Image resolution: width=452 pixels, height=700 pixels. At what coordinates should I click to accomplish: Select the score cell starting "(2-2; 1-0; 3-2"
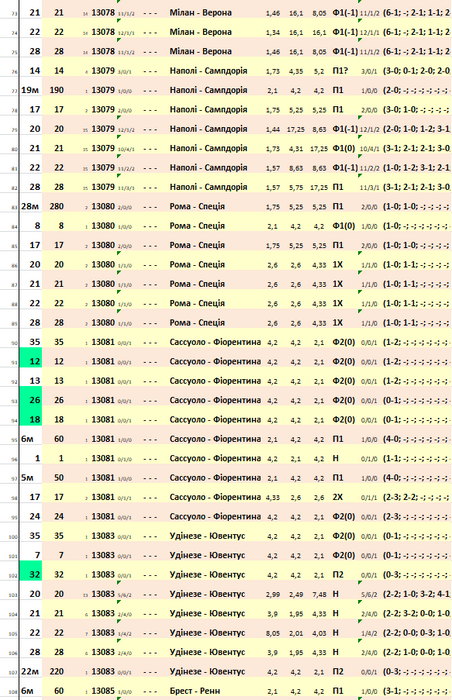416,594
